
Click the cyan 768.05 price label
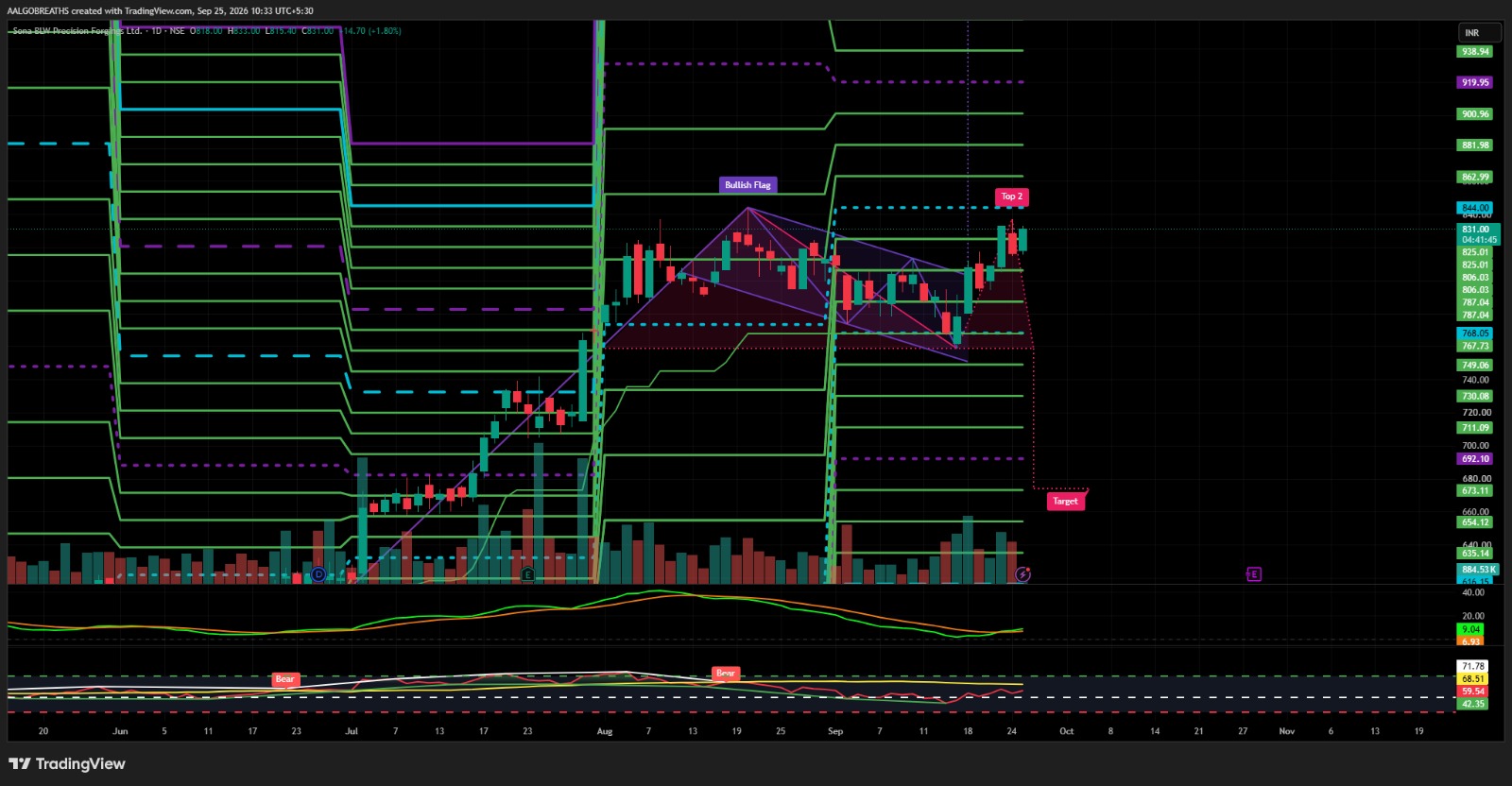click(x=1475, y=333)
